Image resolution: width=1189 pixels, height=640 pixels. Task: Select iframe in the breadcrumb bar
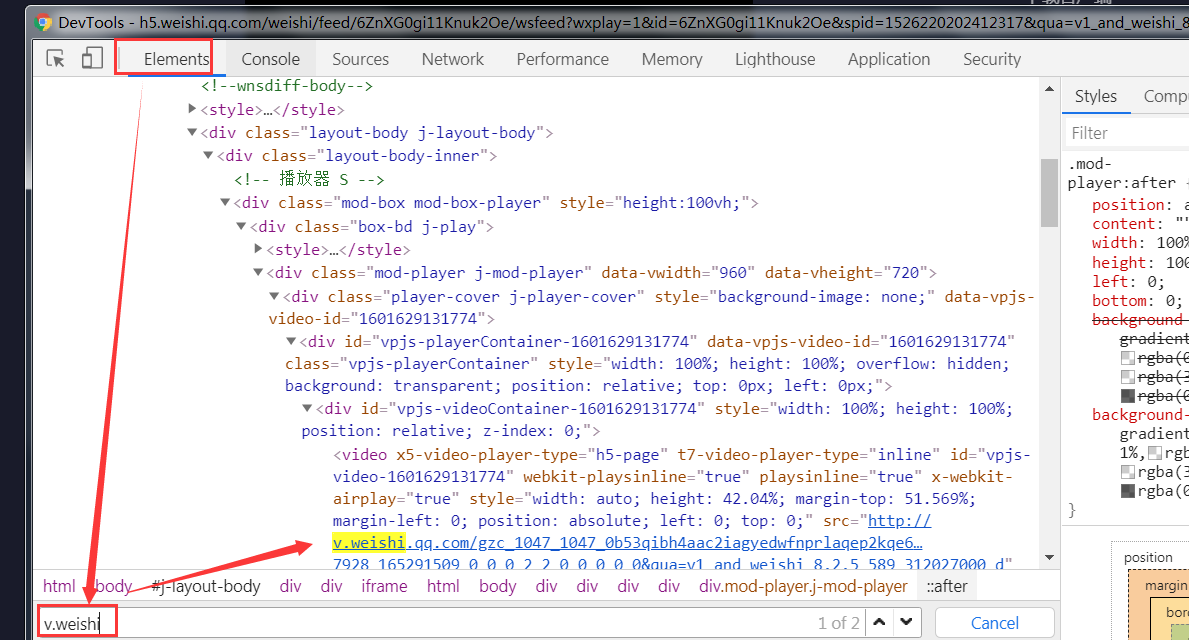[x=384, y=586]
